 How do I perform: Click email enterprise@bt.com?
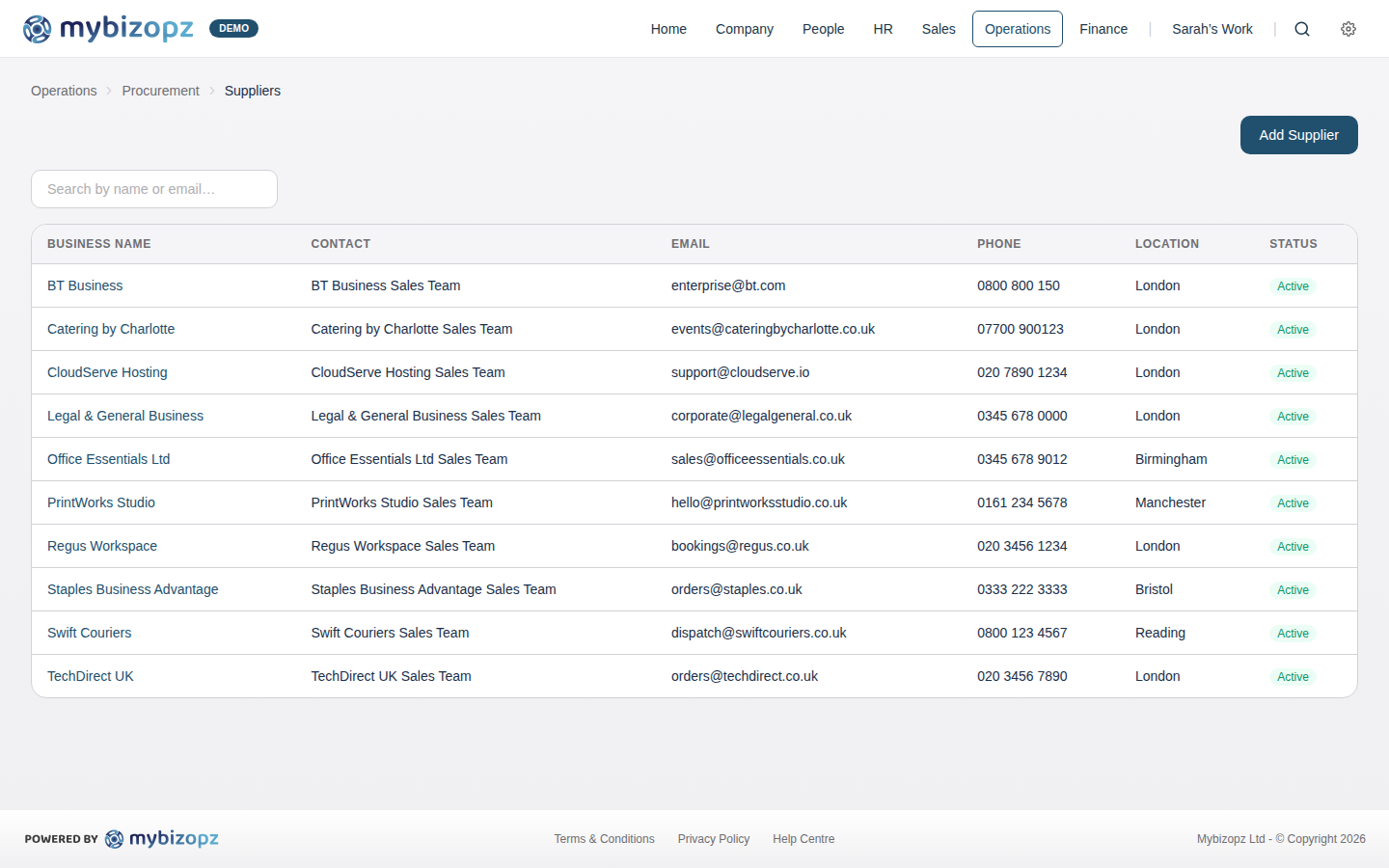(728, 285)
